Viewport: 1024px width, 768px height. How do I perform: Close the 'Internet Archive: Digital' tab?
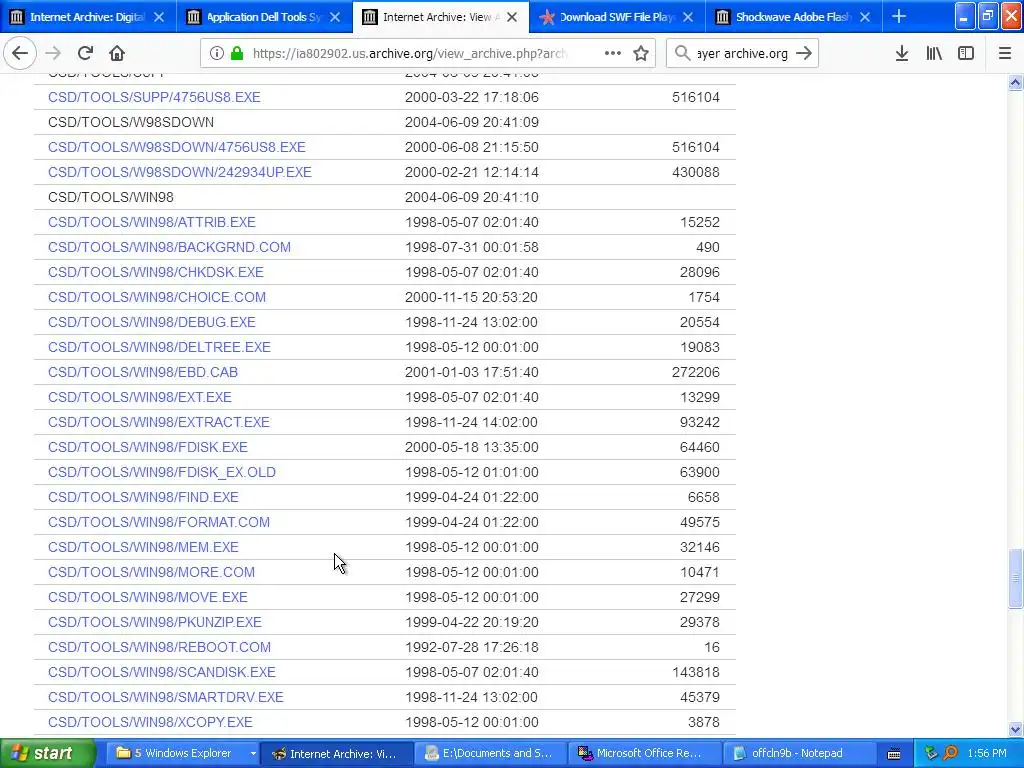click(159, 17)
